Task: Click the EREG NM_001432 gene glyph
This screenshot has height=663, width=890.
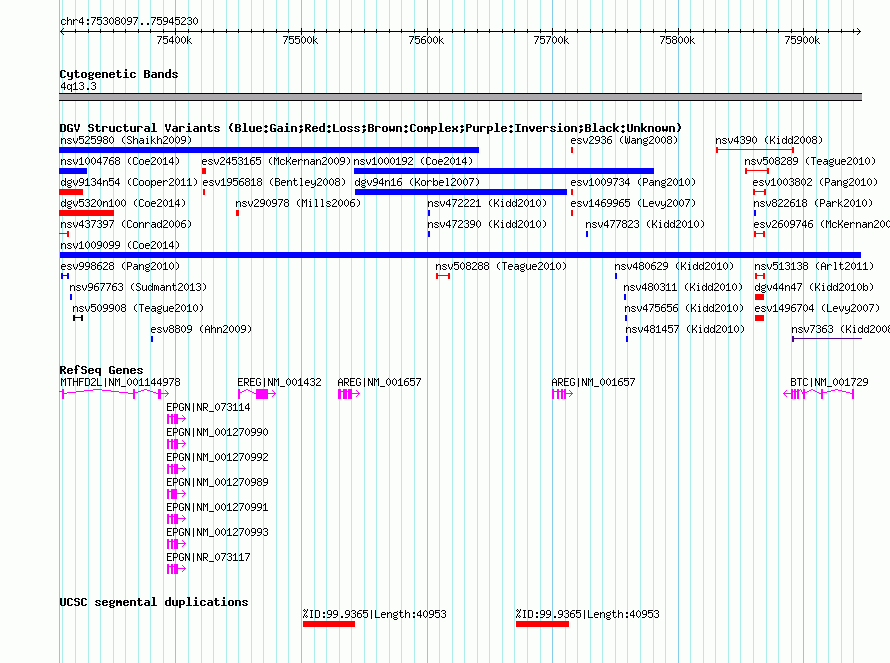Action: point(257,394)
